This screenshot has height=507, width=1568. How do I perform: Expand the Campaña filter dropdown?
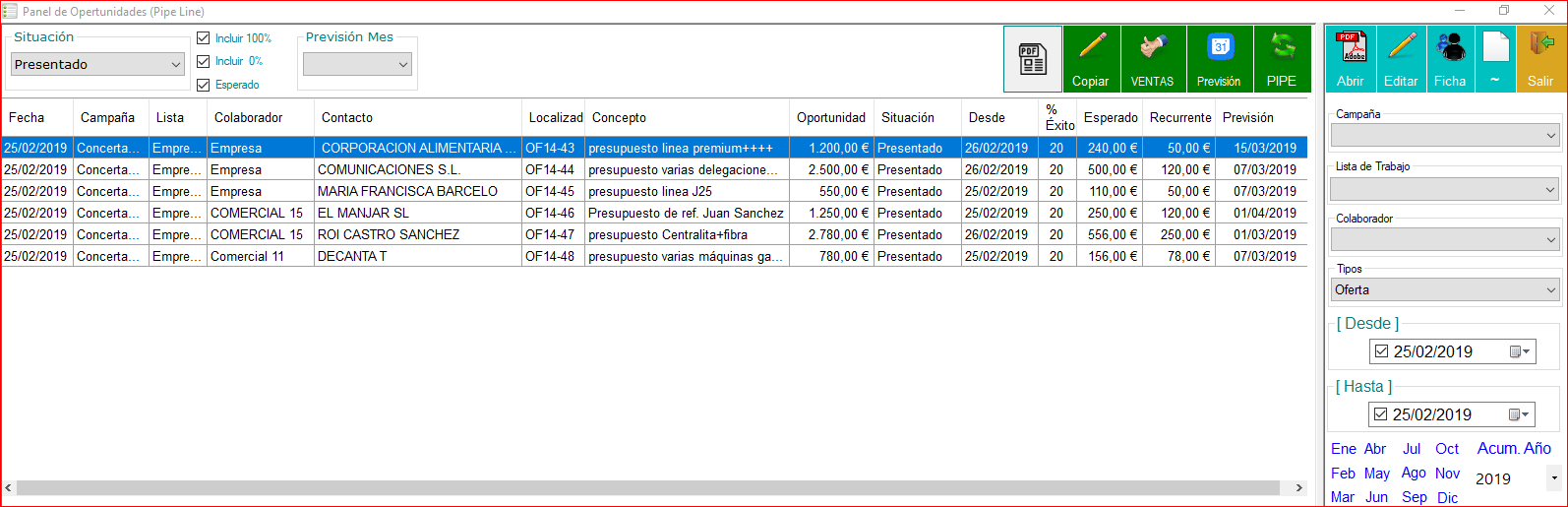(x=1444, y=135)
